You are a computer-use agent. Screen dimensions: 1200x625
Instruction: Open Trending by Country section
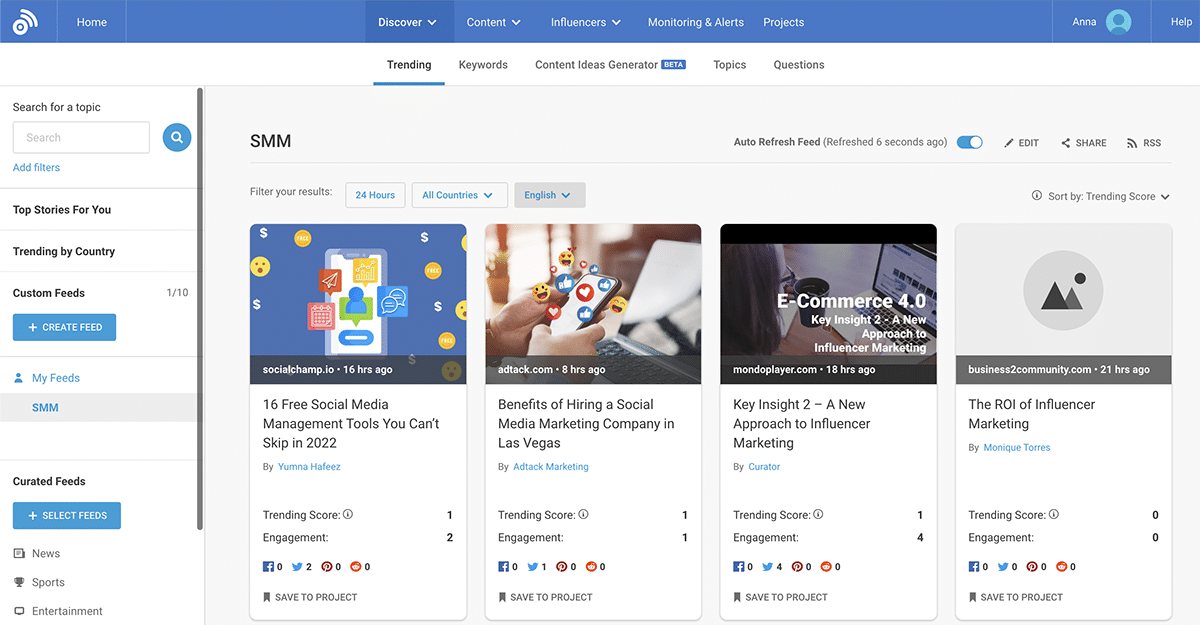point(64,252)
